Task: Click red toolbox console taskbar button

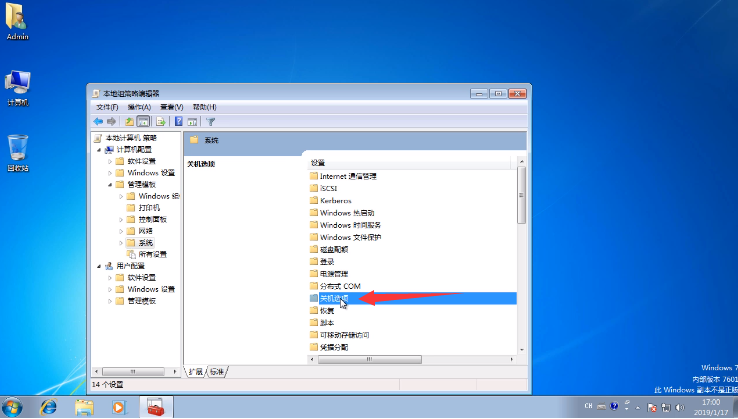Action: (x=156, y=407)
